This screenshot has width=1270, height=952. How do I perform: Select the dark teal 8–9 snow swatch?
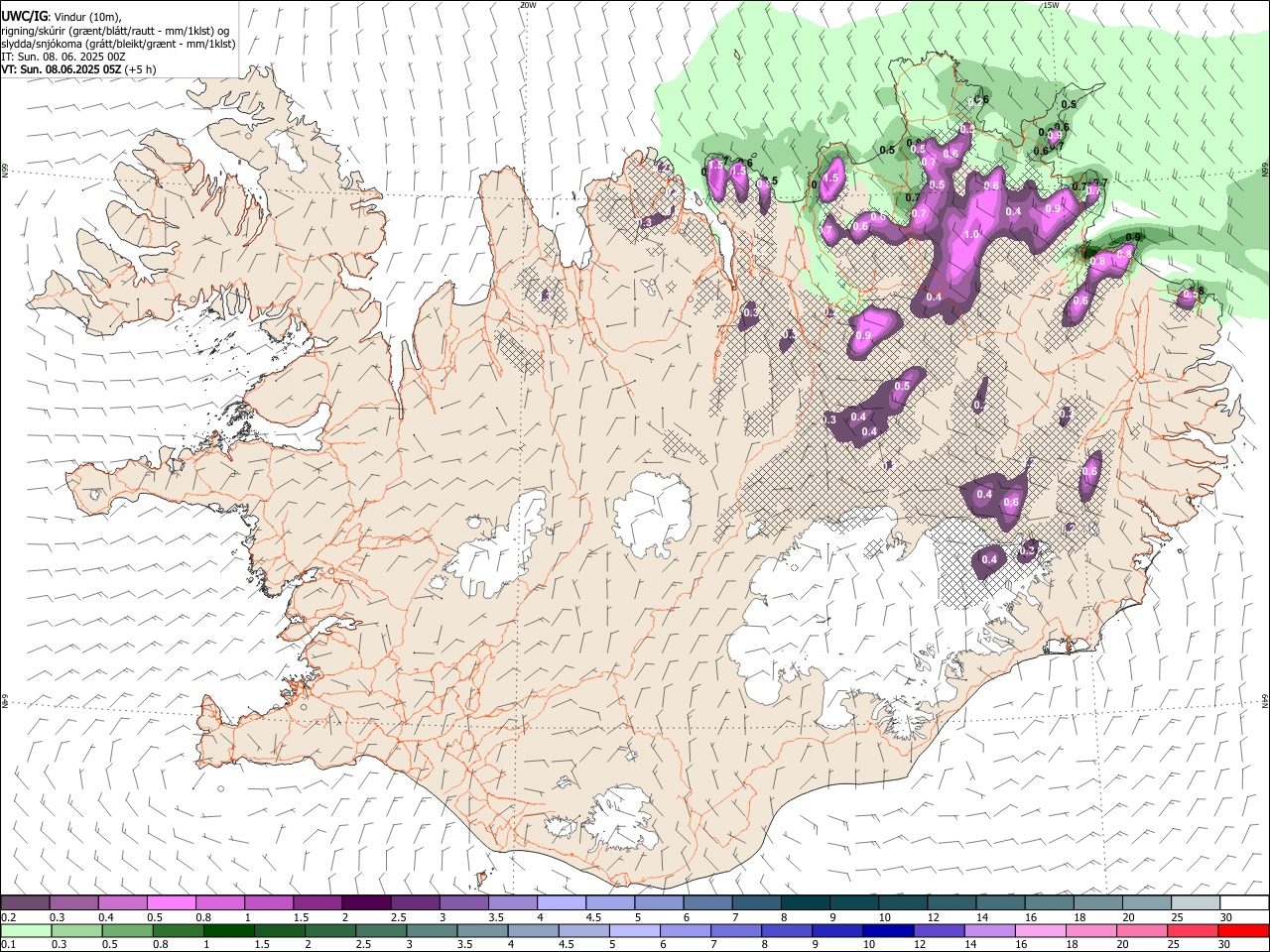pos(806,903)
